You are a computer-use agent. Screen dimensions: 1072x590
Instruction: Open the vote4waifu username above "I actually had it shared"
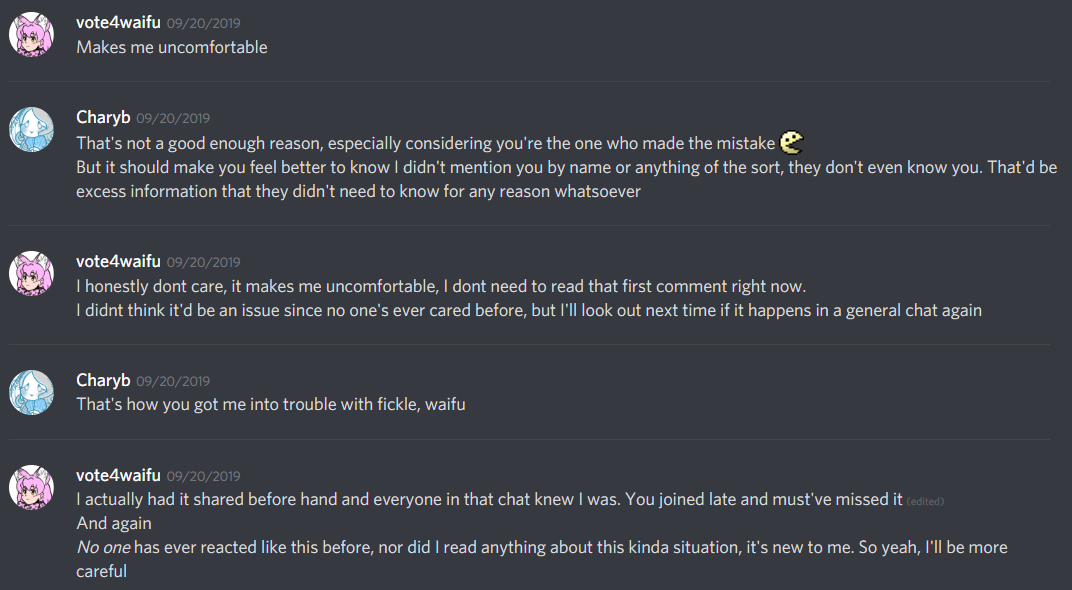coord(118,475)
